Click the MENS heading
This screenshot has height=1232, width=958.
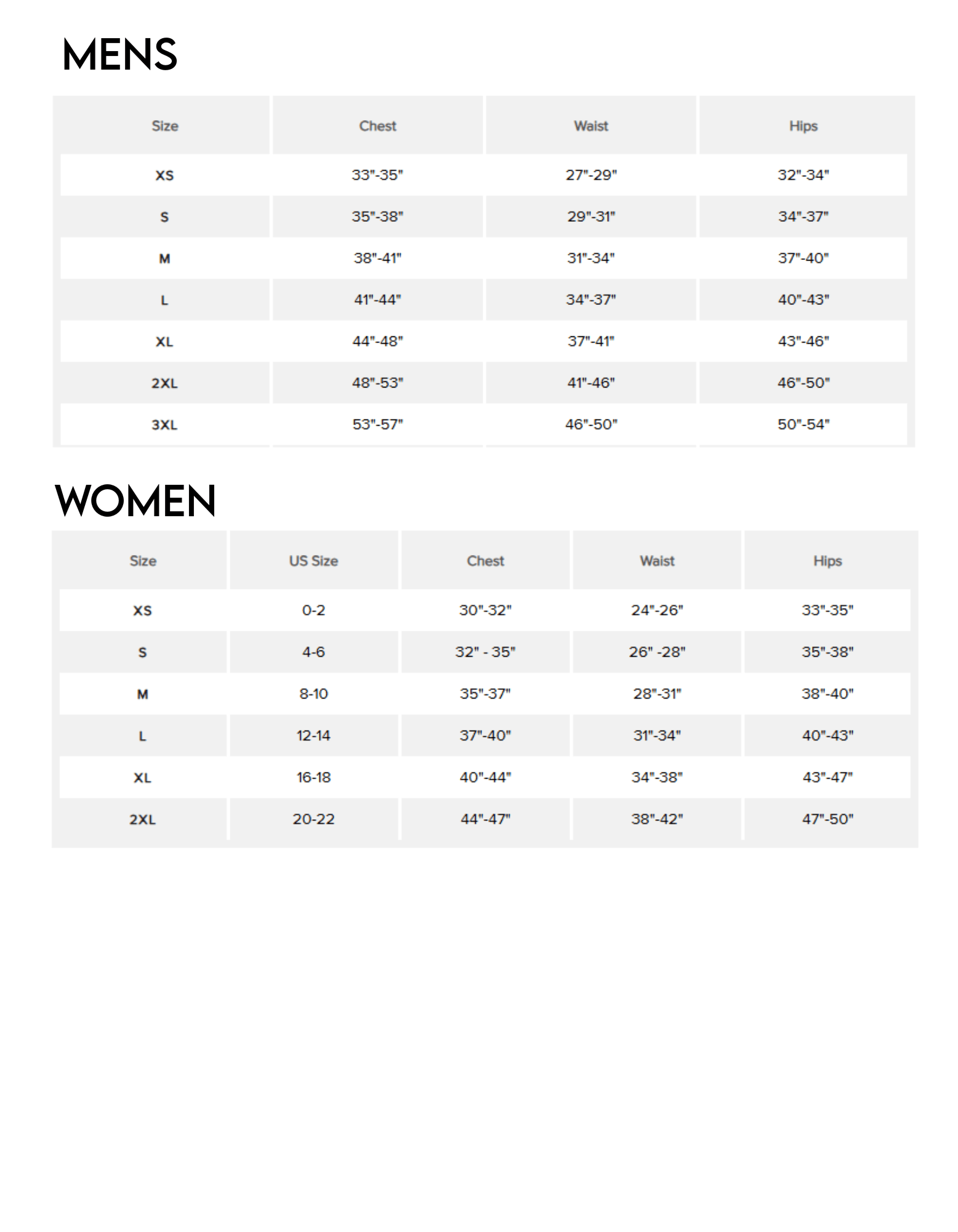pos(119,55)
